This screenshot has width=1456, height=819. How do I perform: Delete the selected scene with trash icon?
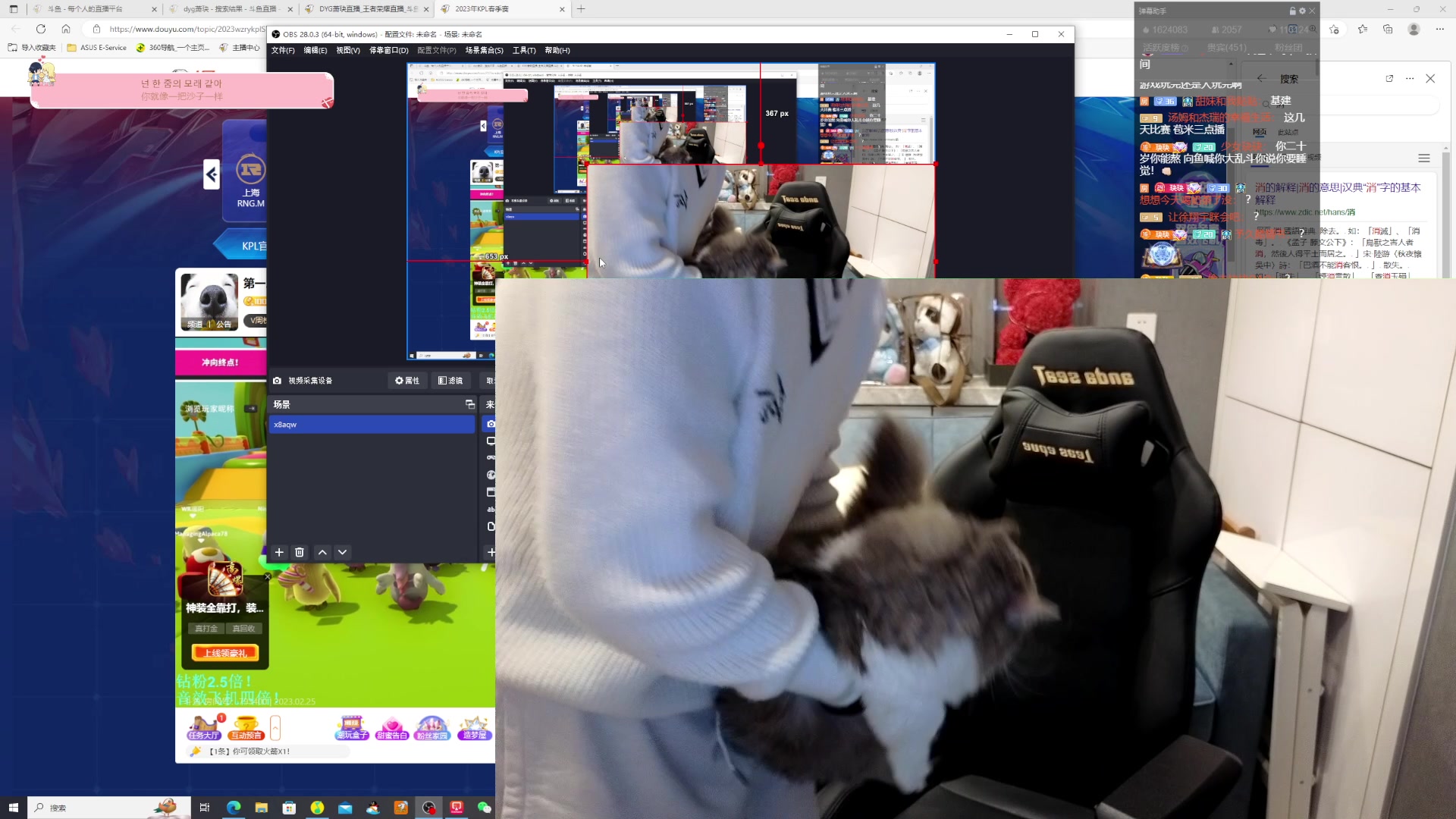300,552
